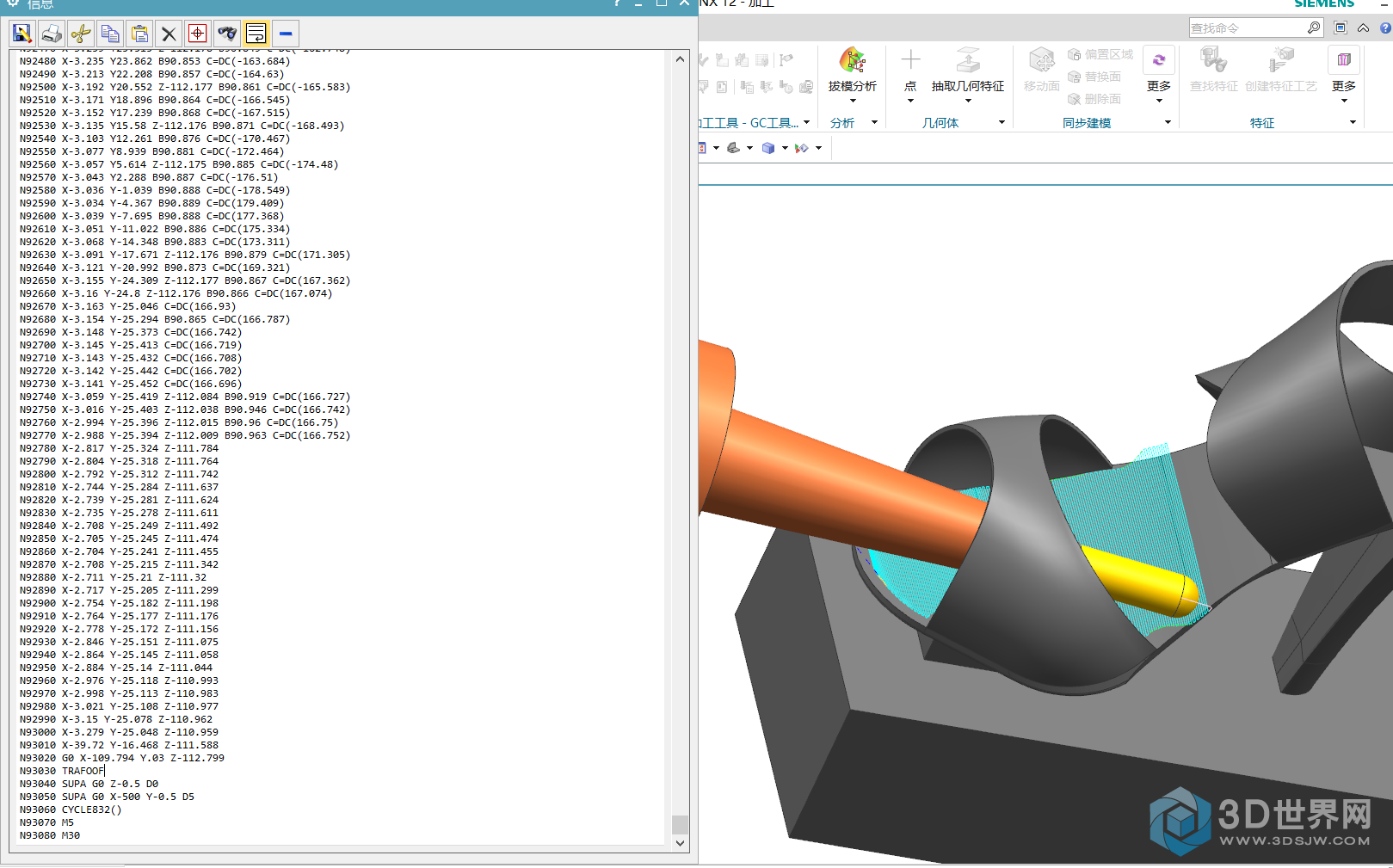The image size is (1393, 868).
Task: Click the colored view triad icon
Action: click(x=802, y=148)
